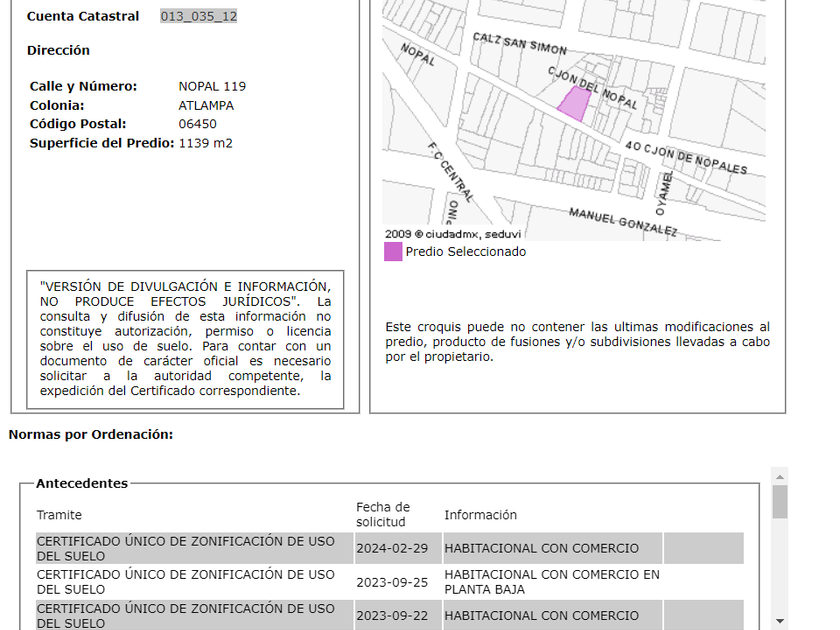The width and height of the screenshot is (840, 630).
Task: Select the highlighted Cuenta Catastral value 013_035_12
Action: click(199, 17)
